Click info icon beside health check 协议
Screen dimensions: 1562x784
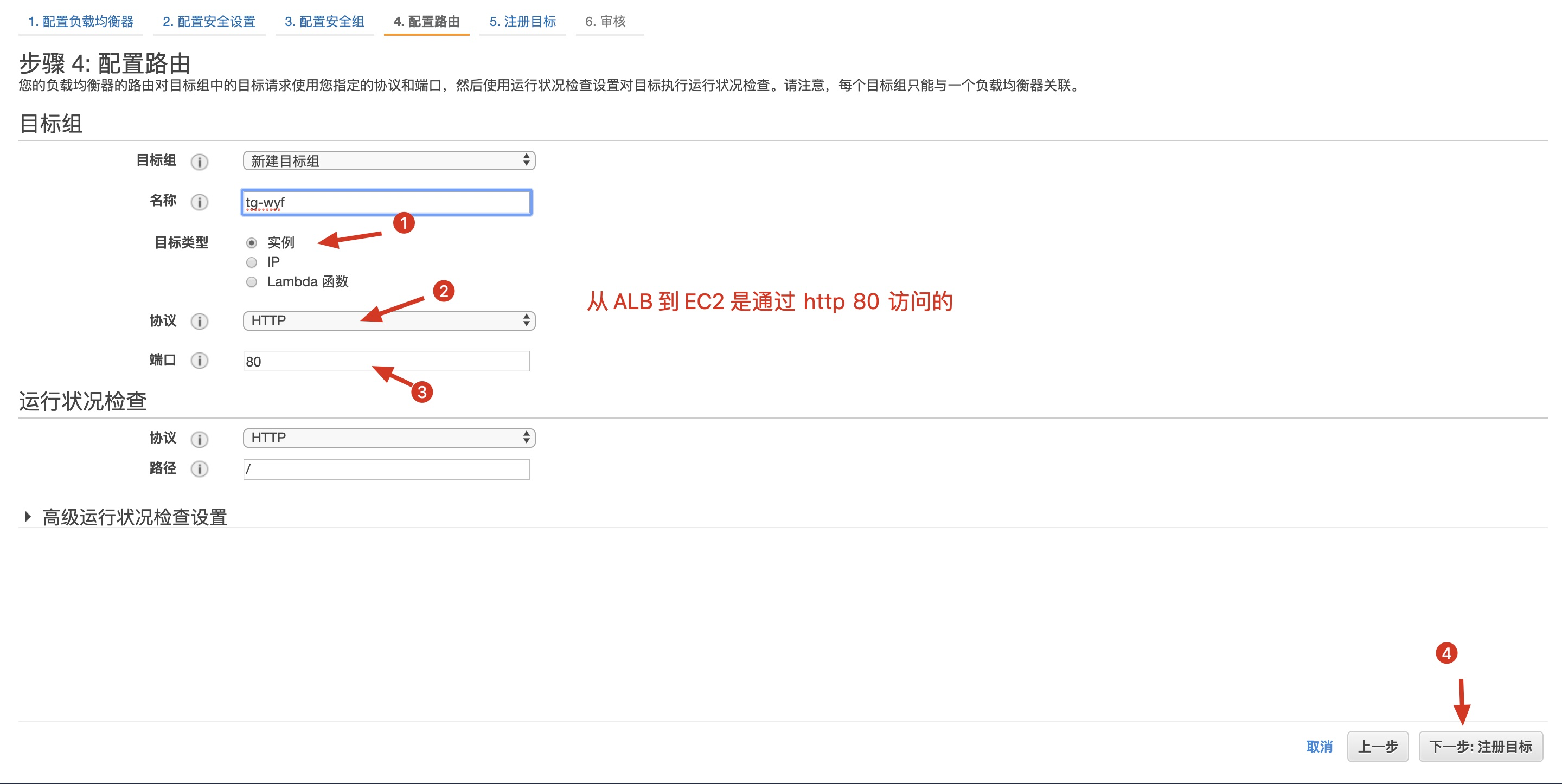click(x=199, y=439)
